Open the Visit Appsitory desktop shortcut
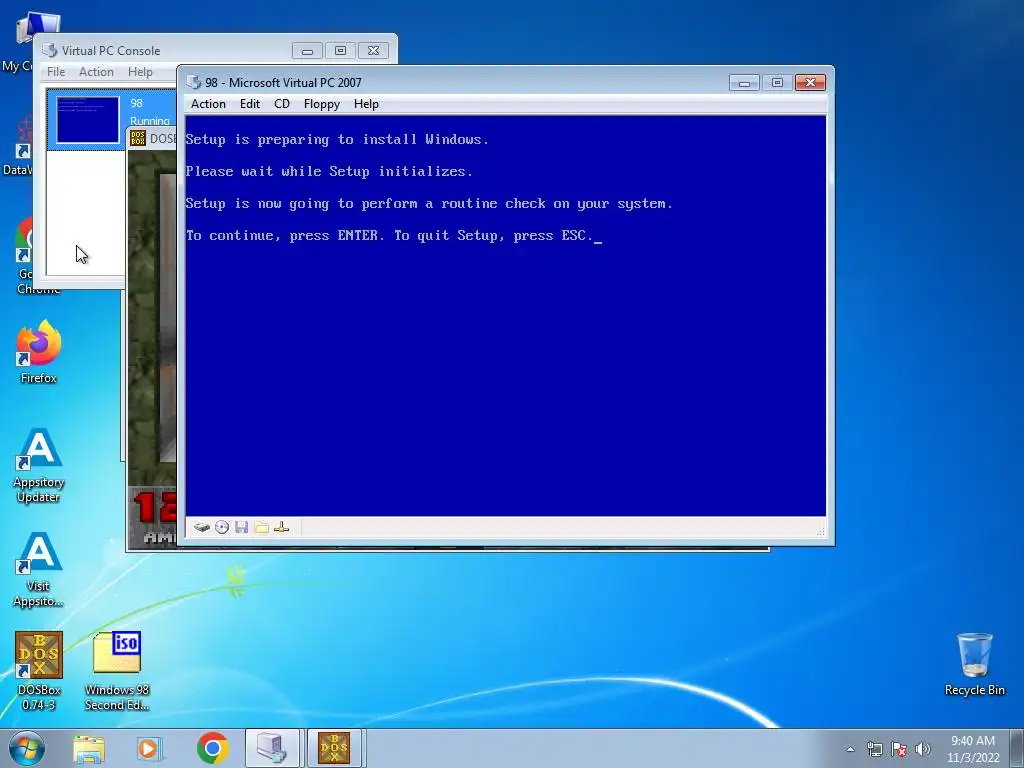The height and width of the screenshot is (768, 1024). coord(39,569)
